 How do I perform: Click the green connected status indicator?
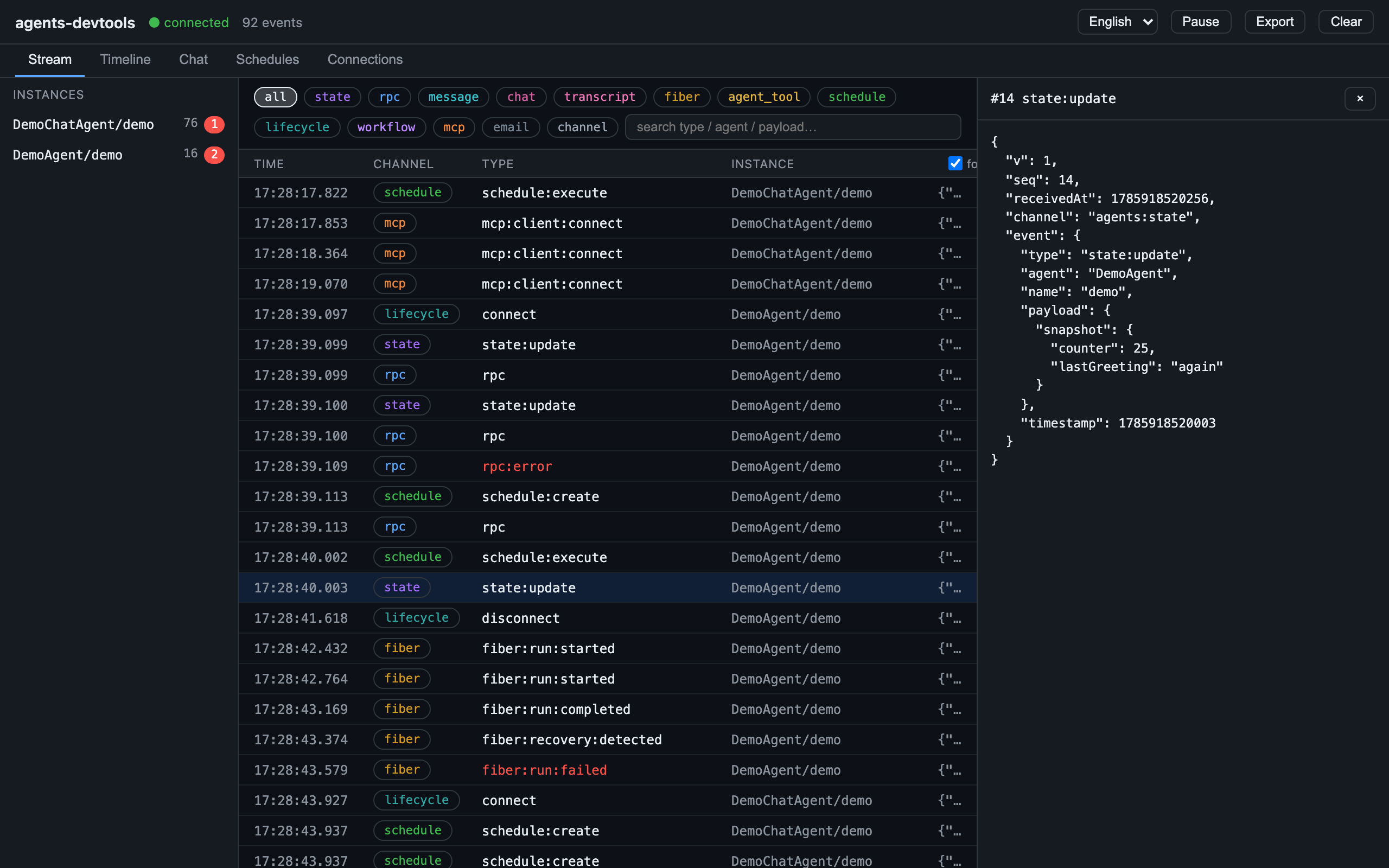[189, 22]
